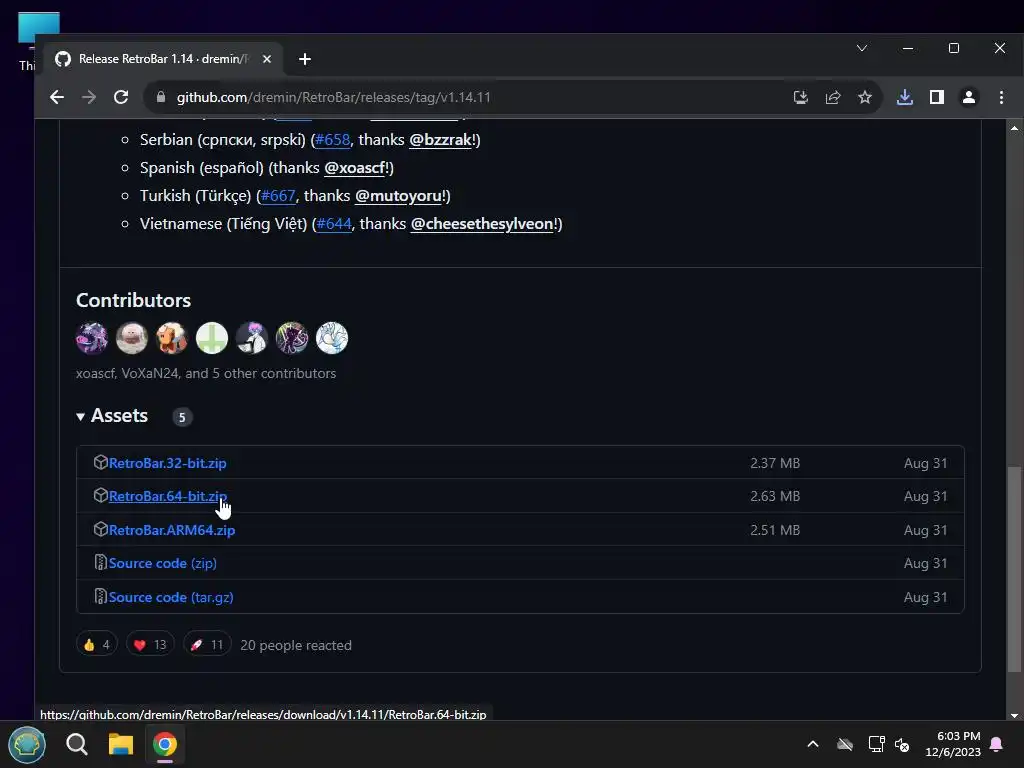Viewport: 1024px width, 768px height.
Task: Click scrollbar down arrow
Action: [x=1014, y=715]
